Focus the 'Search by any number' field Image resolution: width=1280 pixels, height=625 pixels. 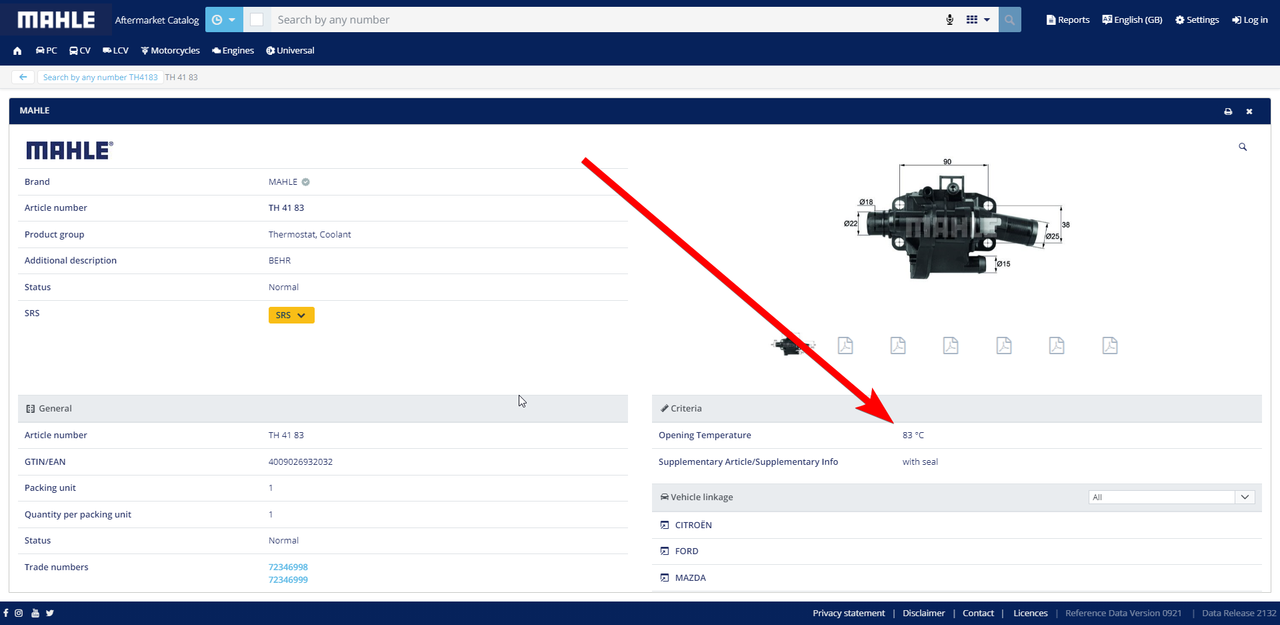(x=605, y=19)
